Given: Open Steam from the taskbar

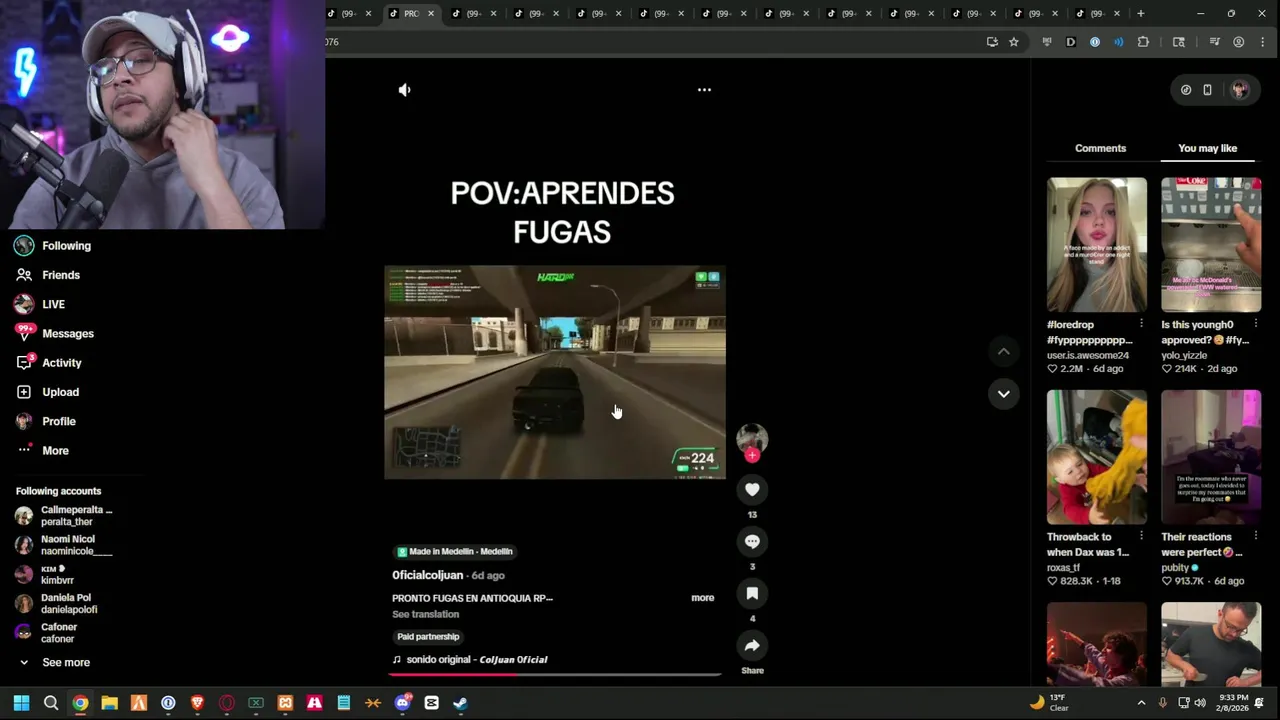Looking at the screenshot, I should point(461,703).
